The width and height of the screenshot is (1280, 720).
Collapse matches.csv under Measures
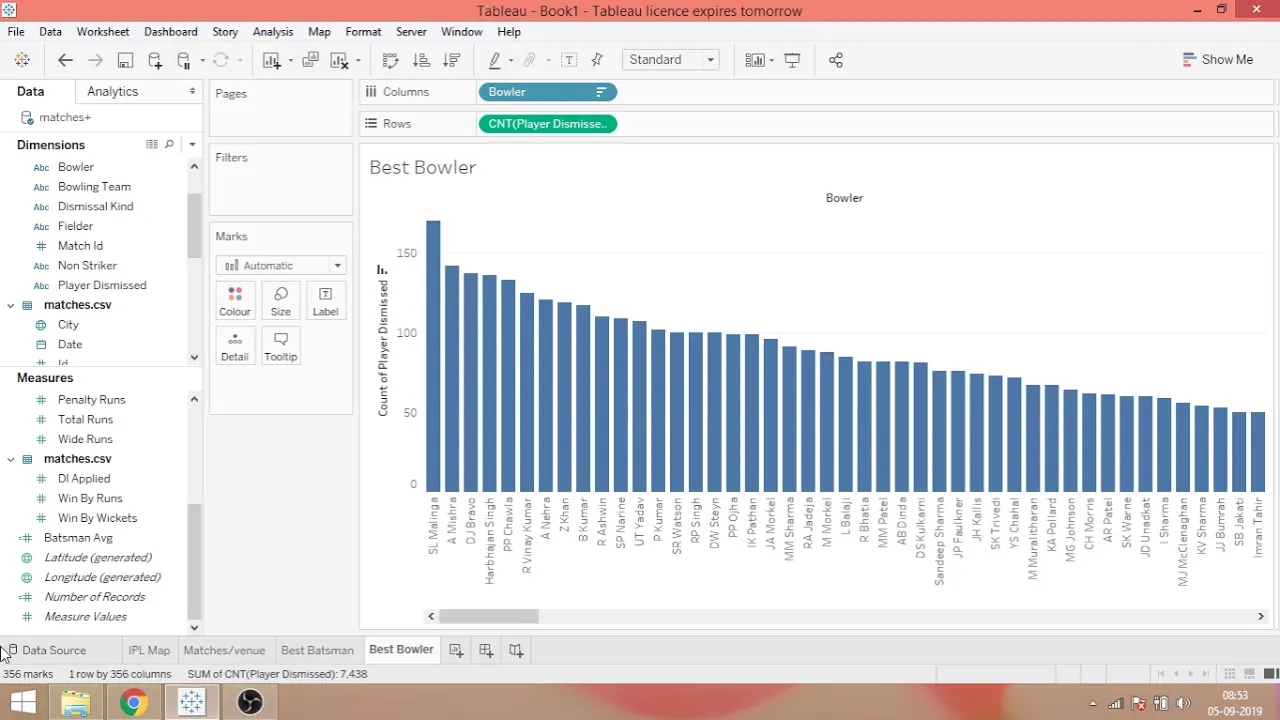(x=11, y=459)
